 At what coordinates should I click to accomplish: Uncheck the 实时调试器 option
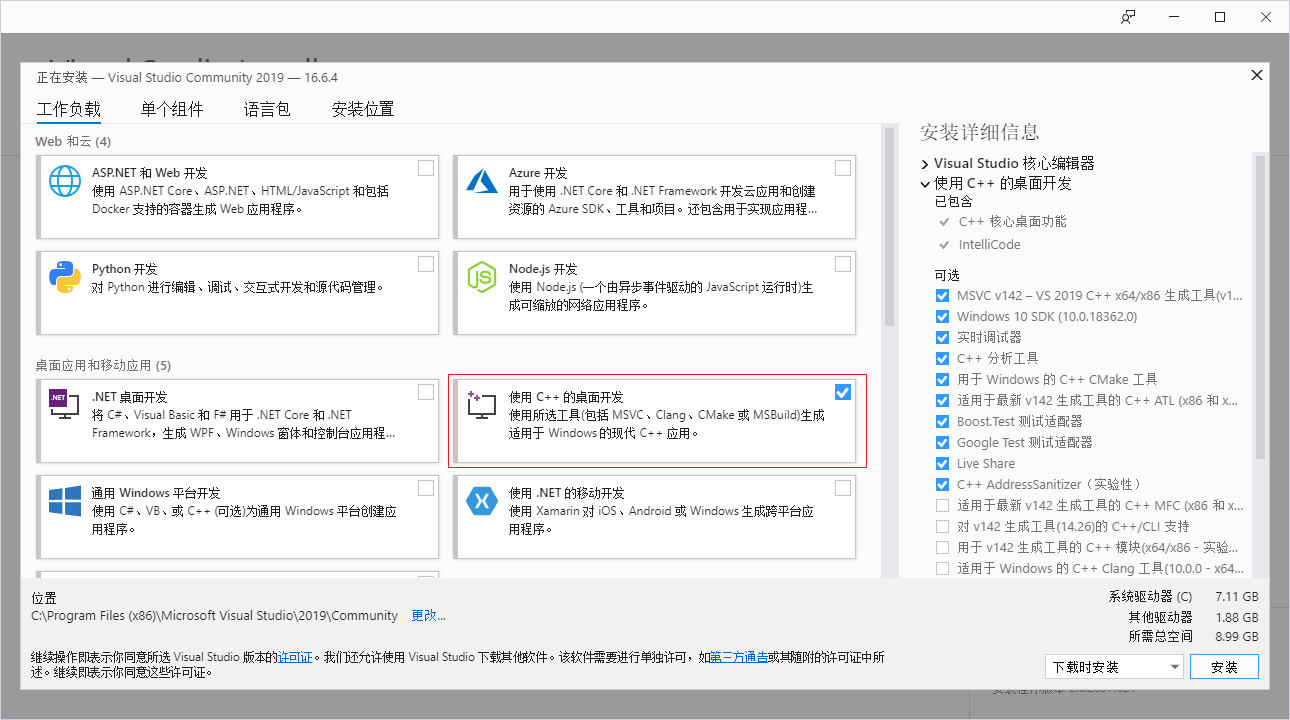[x=942, y=338]
